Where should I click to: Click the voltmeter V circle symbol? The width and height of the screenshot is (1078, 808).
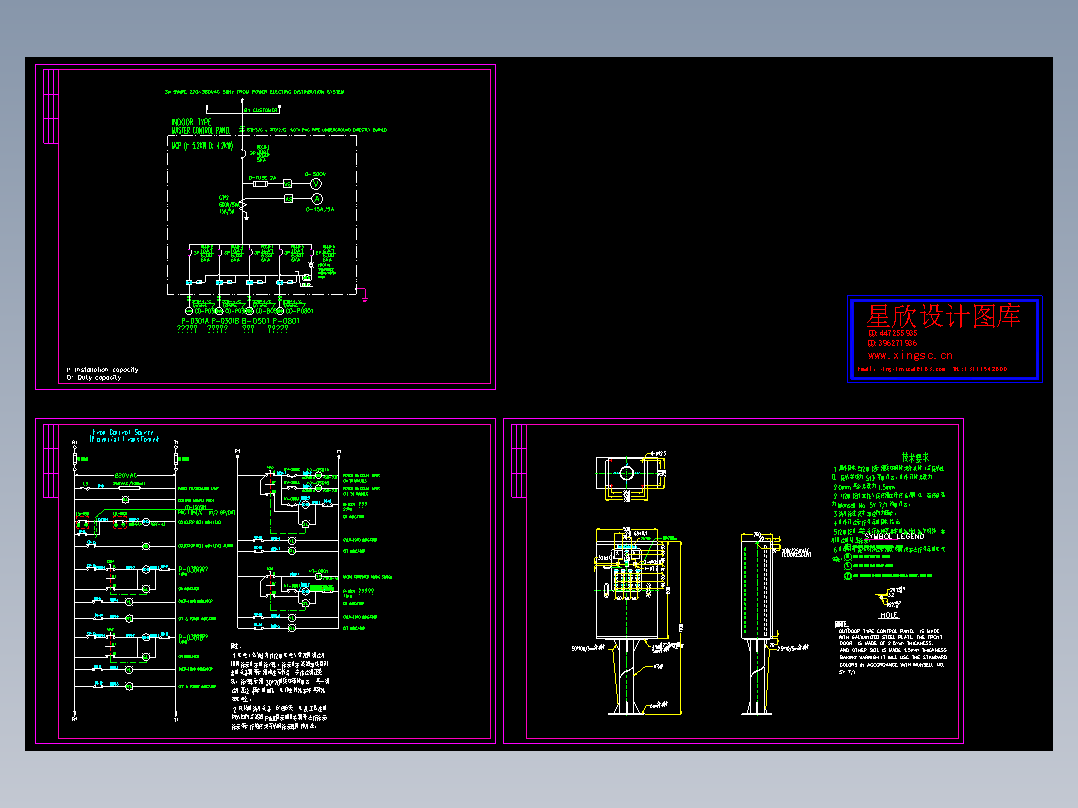316,184
